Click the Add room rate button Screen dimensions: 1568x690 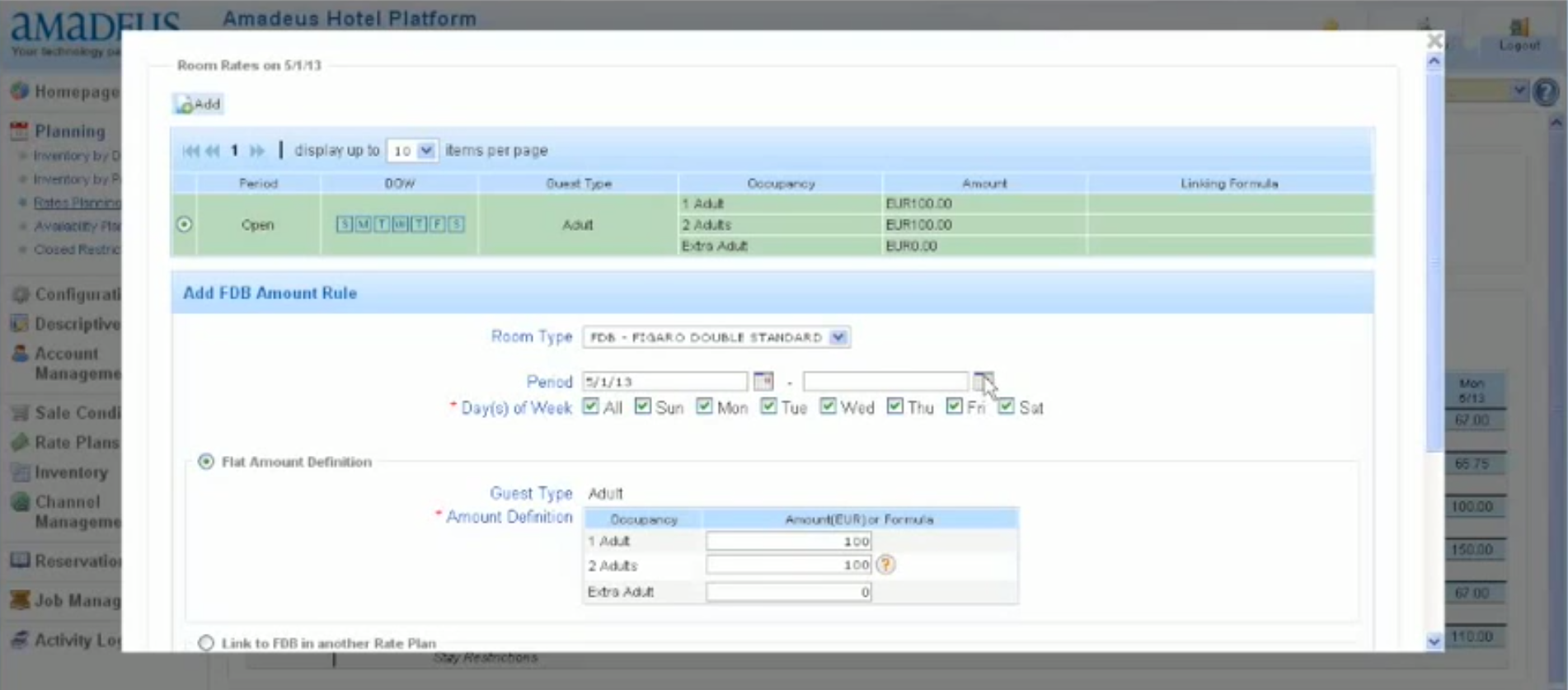pyautogui.click(x=199, y=104)
